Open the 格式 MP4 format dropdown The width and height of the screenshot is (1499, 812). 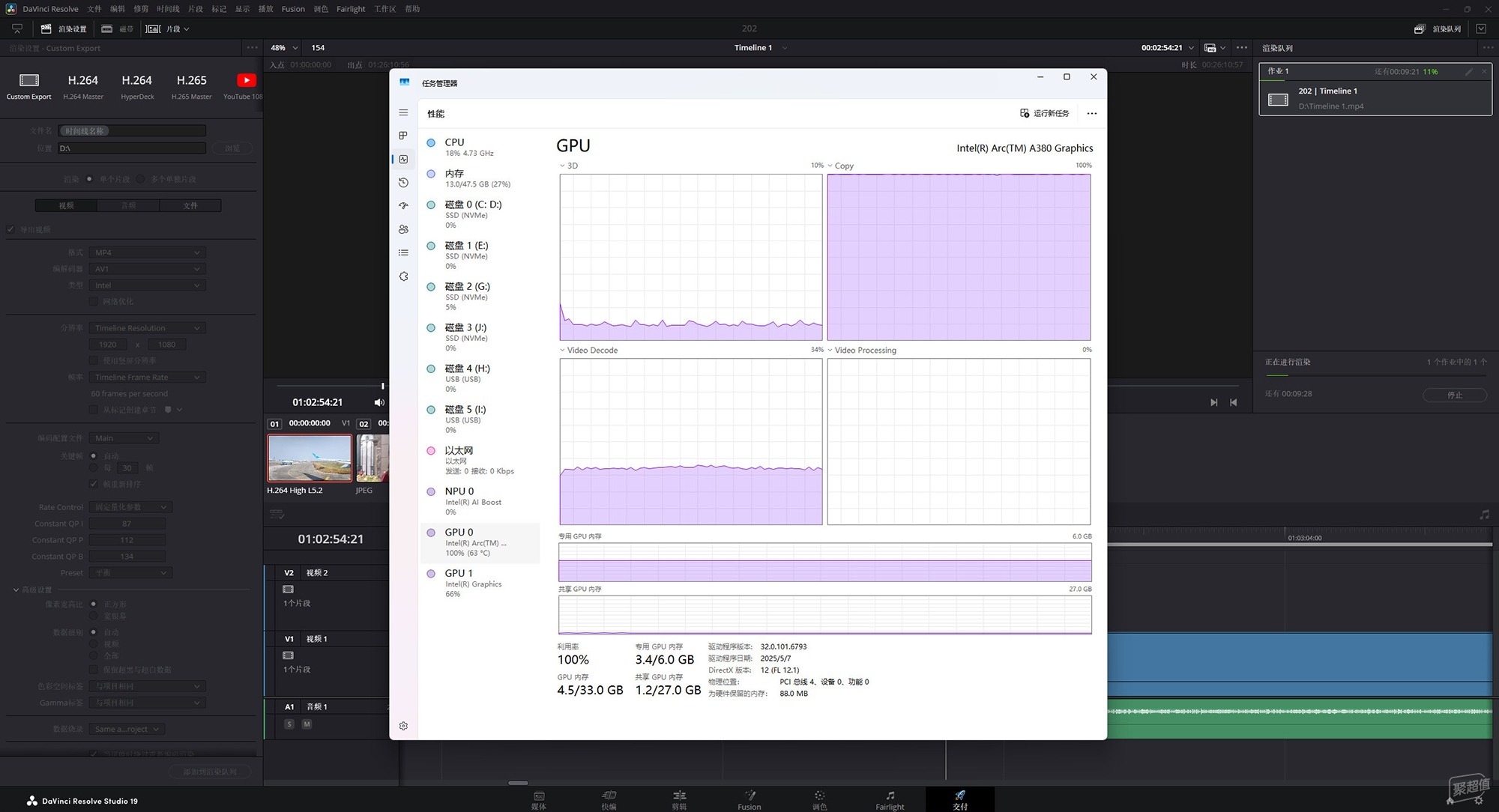click(147, 252)
